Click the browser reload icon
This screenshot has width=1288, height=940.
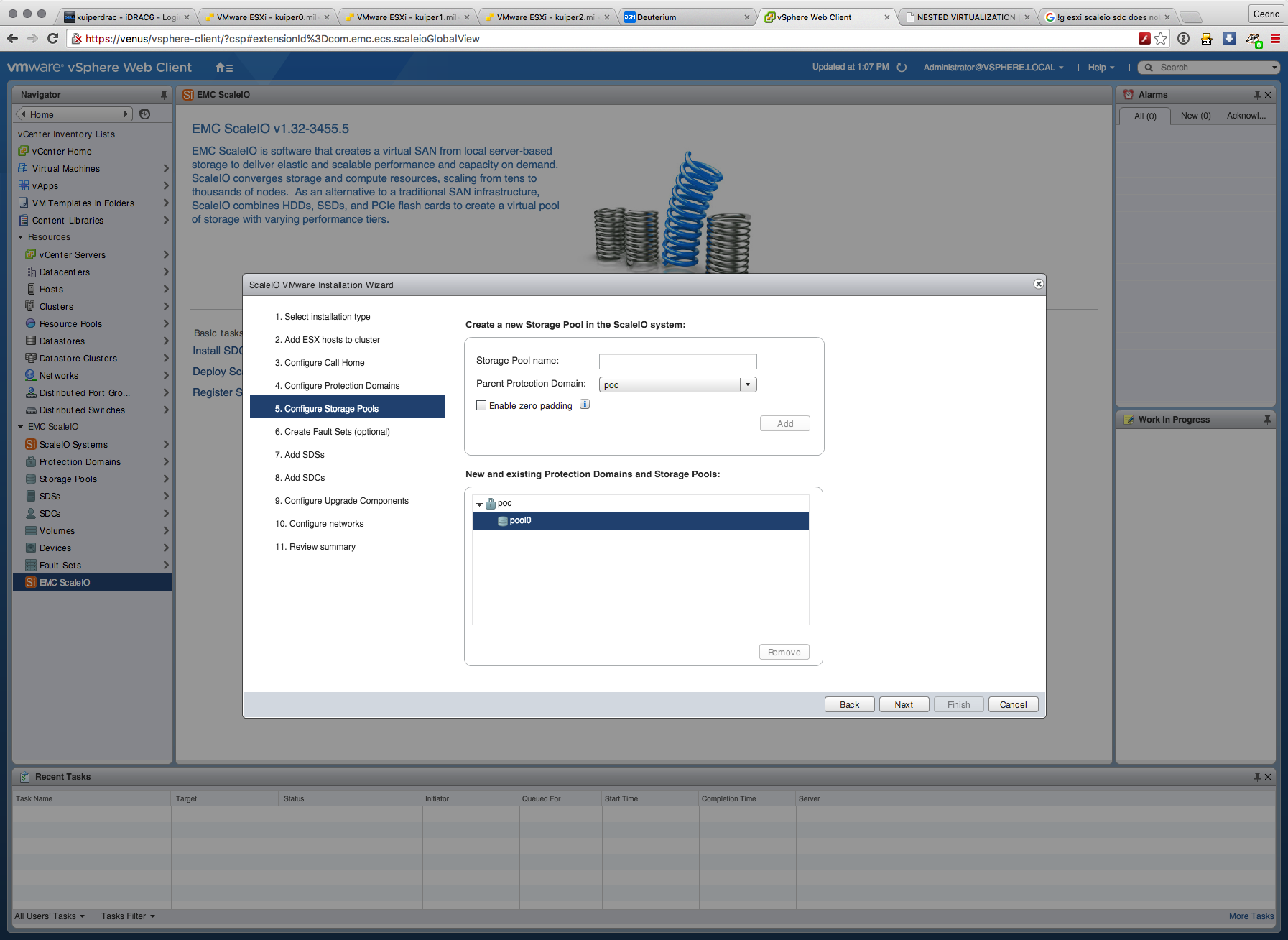click(52, 39)
